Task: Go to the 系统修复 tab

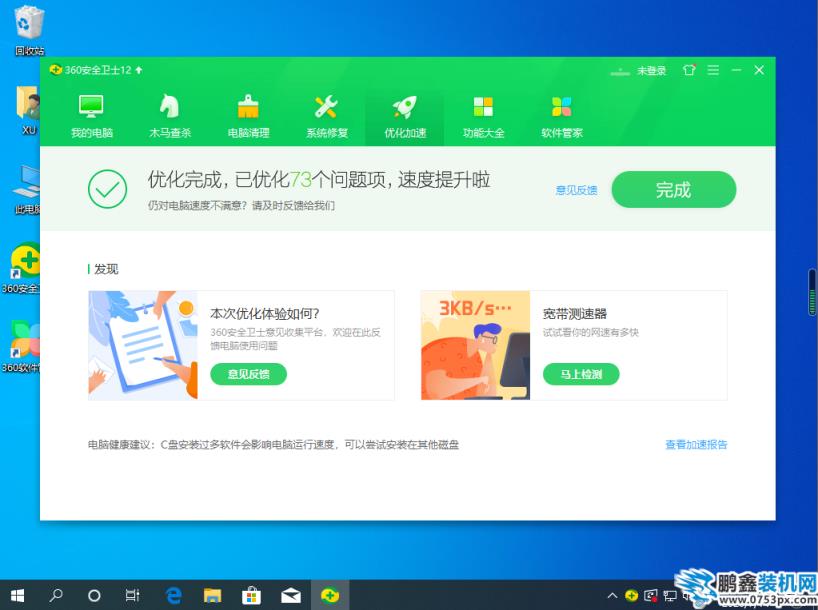Action: click(327, 117)
